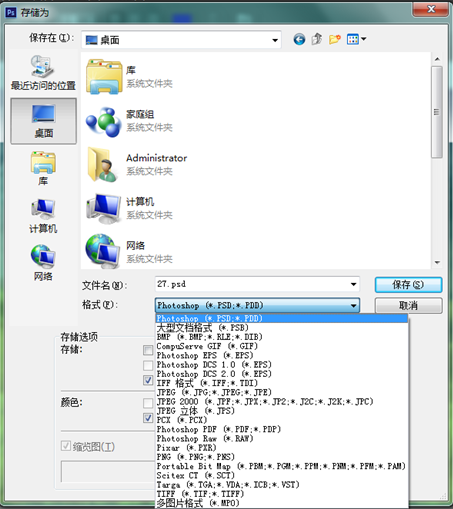Click the file list scrollbar thumb
453x509 pixels.
[x=437, y=112]
